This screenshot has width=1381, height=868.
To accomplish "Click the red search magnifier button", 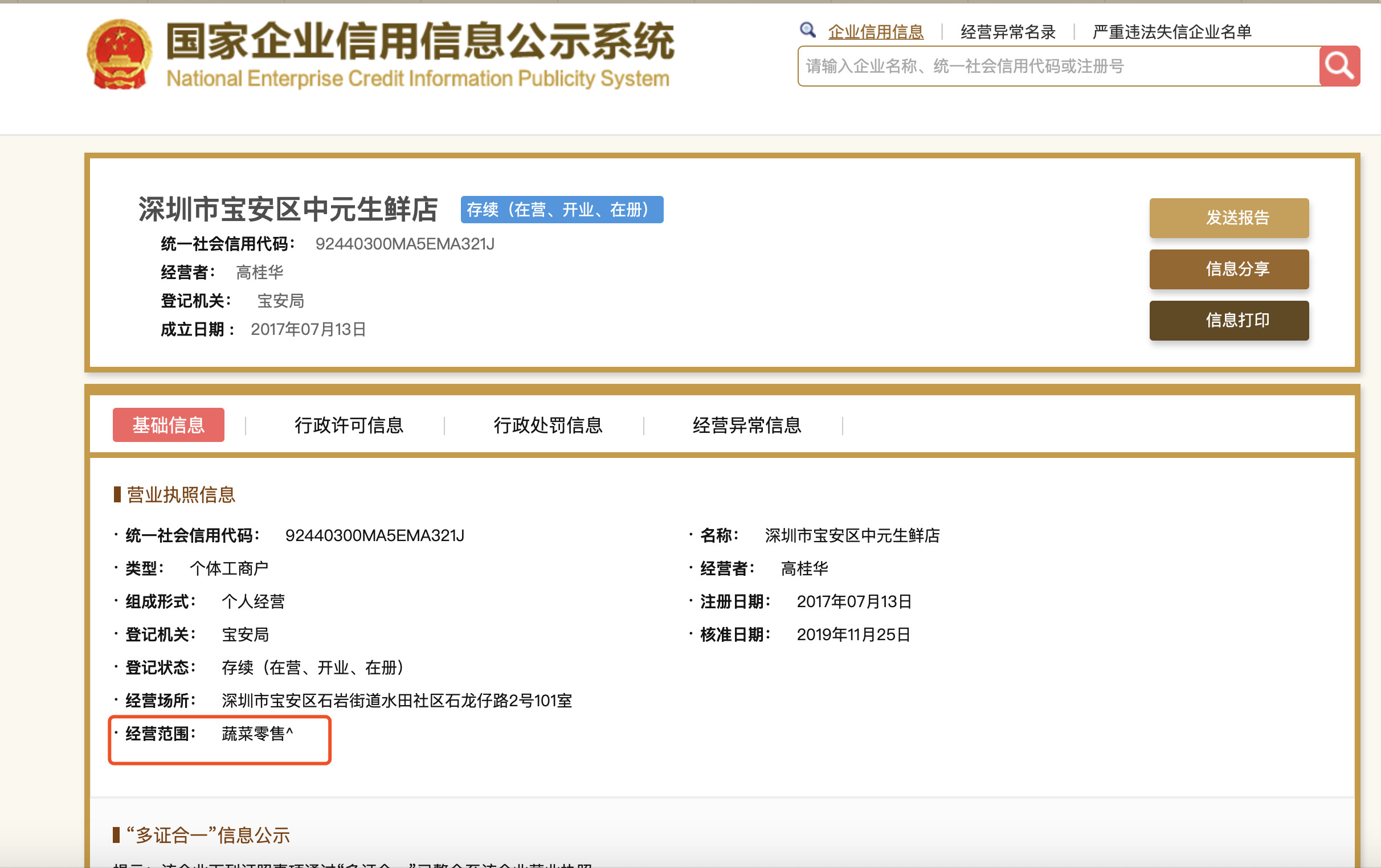I will tap(1339, 66).
